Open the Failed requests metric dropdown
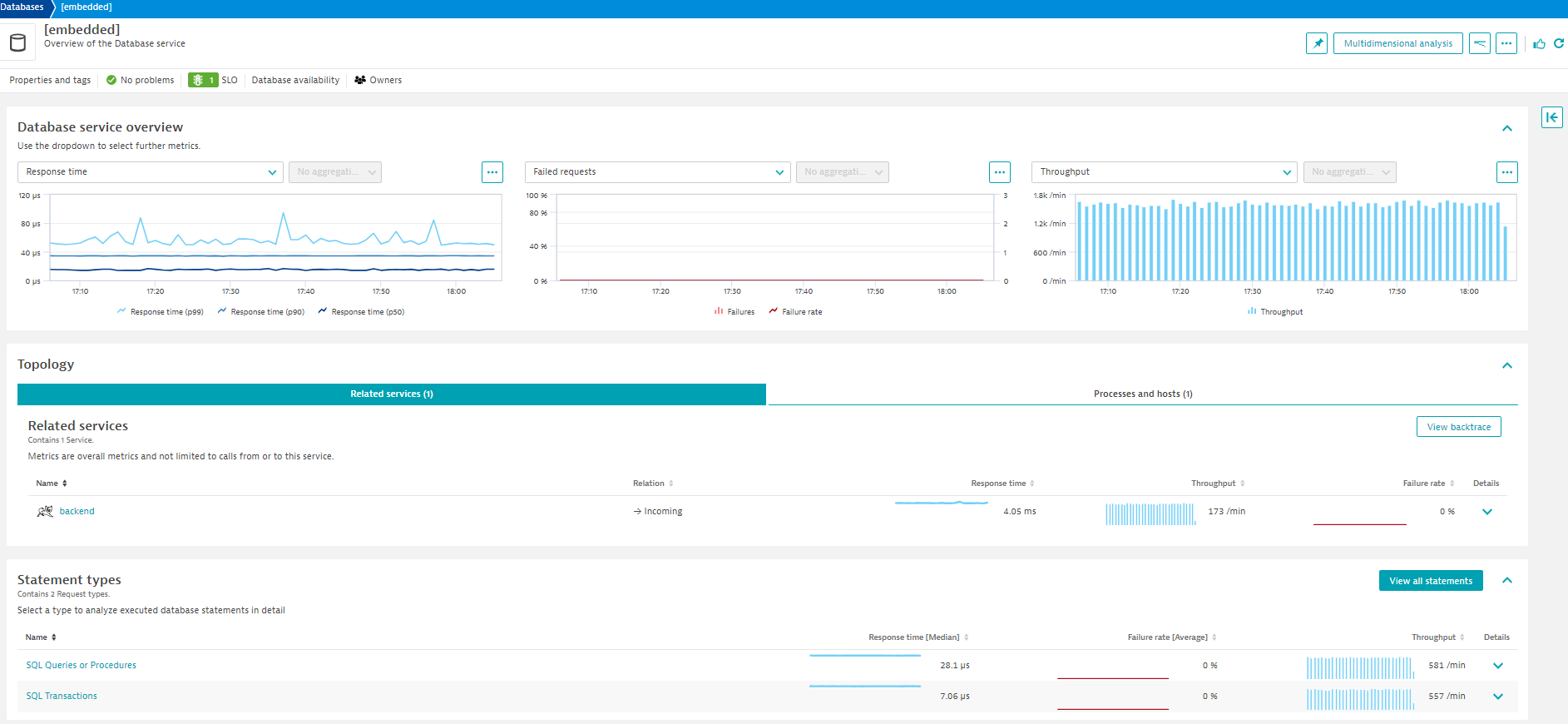Viewport: 1568px width, 724px height. pos(657,172)
